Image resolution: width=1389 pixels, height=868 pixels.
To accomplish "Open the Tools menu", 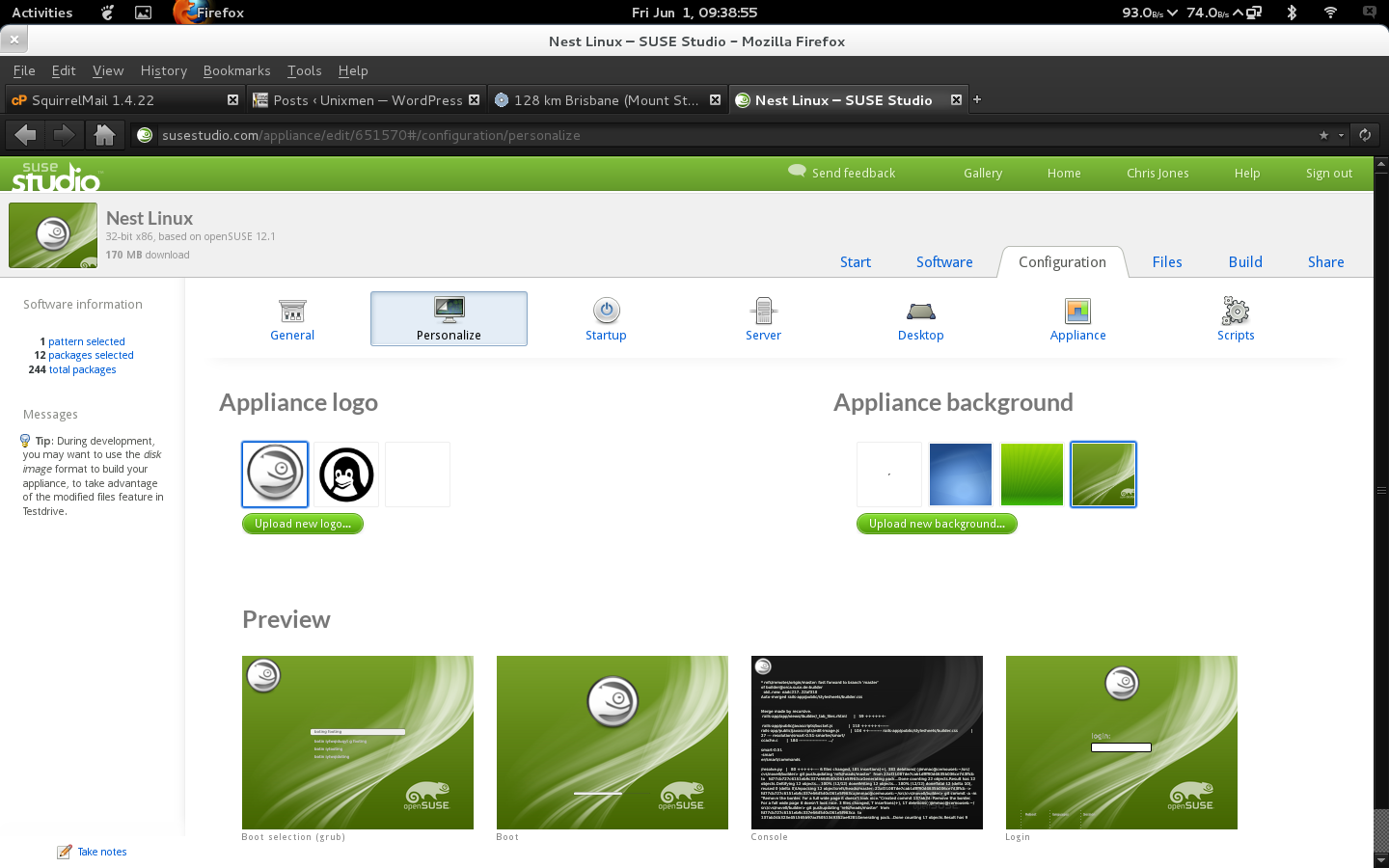I will click(x=304, y=70).
